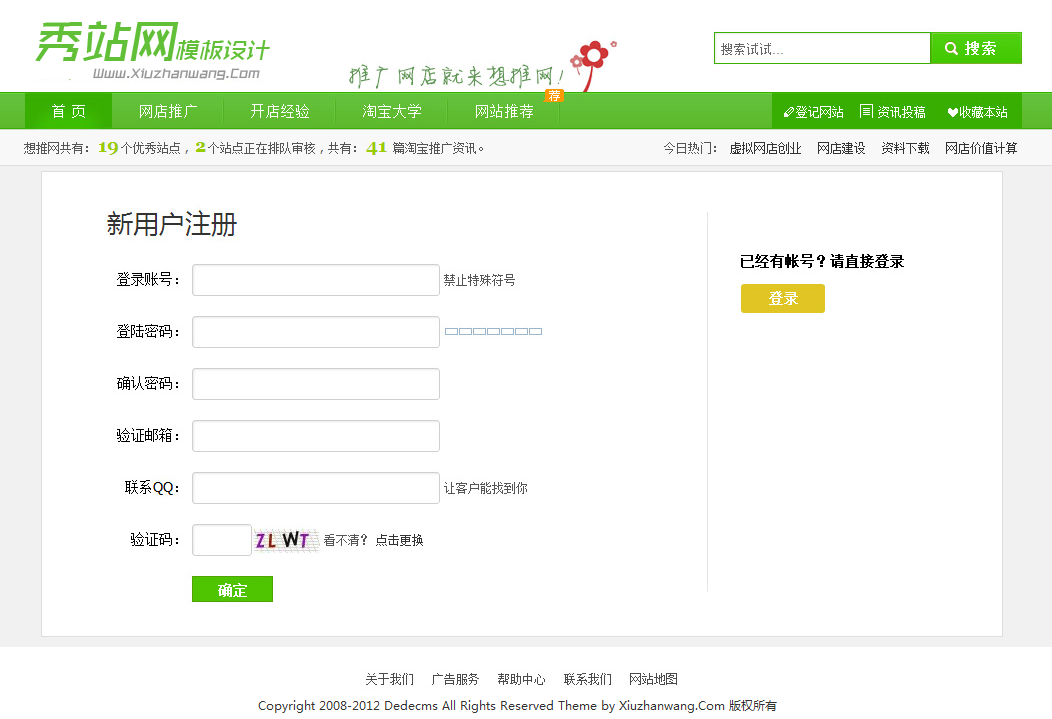Open the 网店推广 menu item
Image resolution: width=1052 pixels, height=719 pixels.
(167, 111)
